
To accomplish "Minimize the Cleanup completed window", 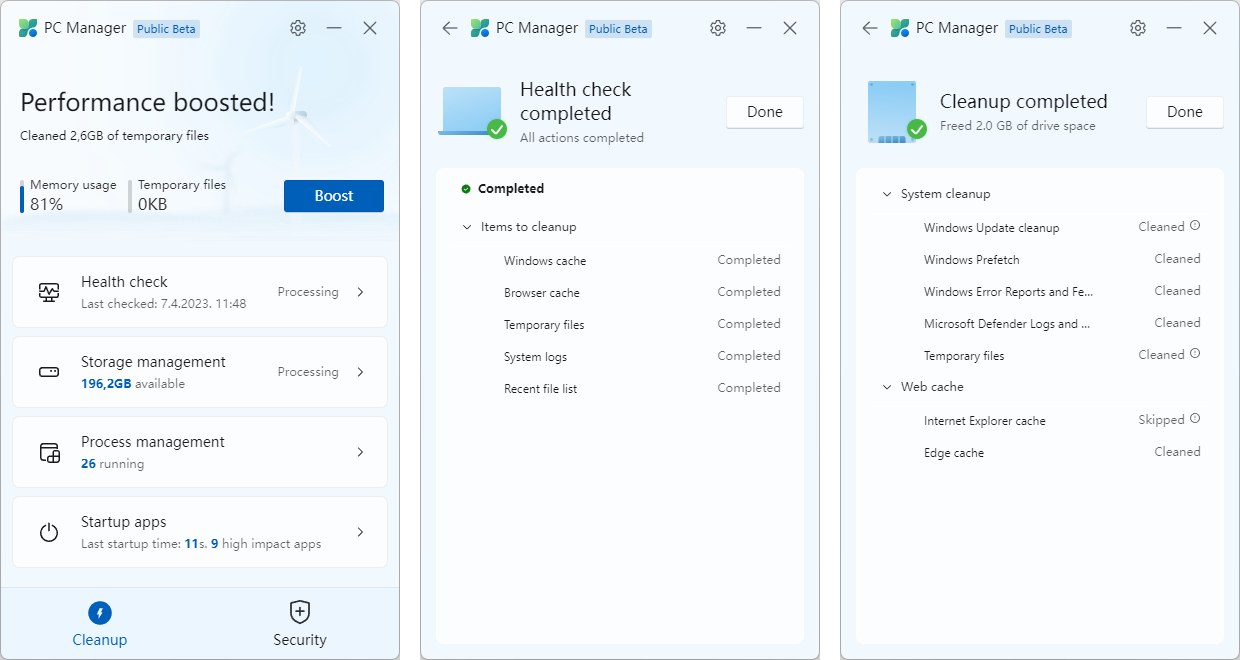I will 1174,28.
